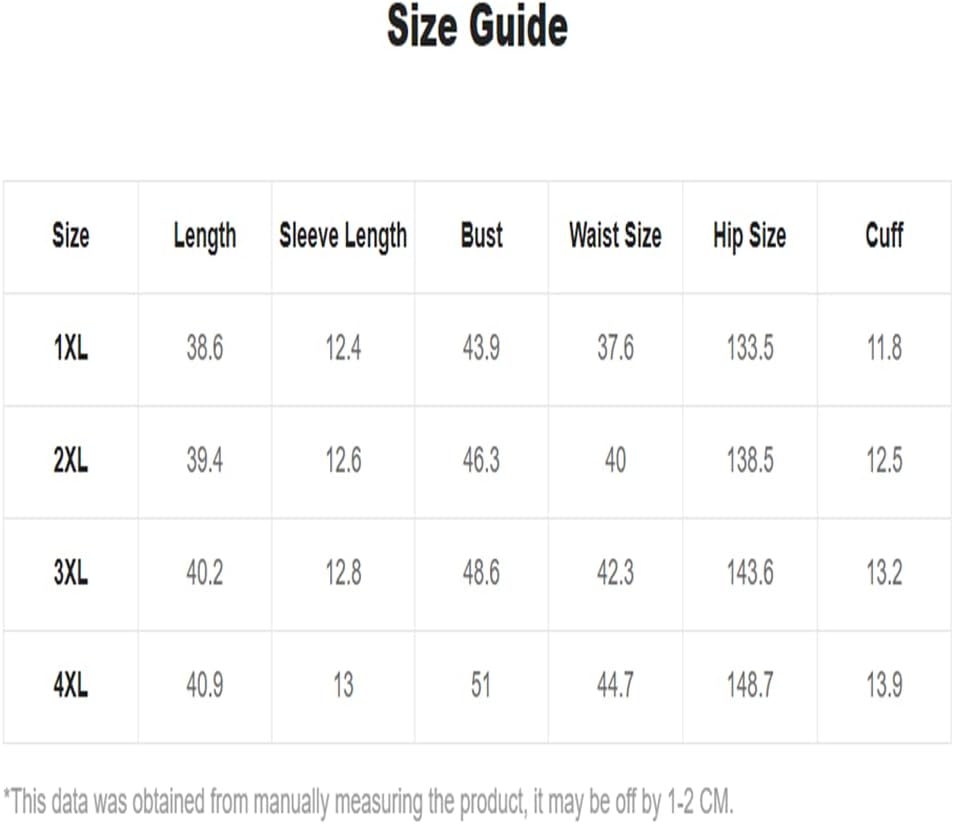Select the 2XL cuff value 12.5

coord(884,460)
